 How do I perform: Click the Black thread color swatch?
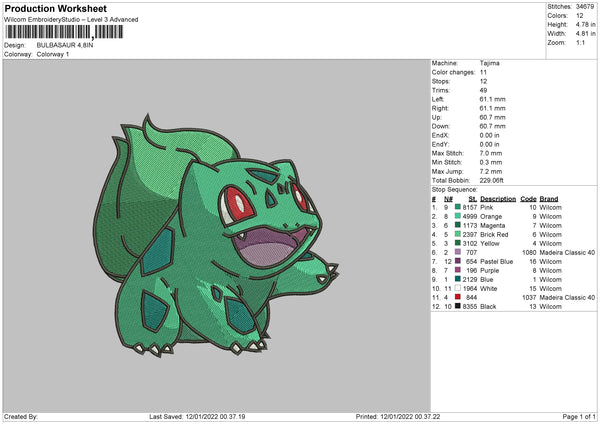[x=458, y=306]
